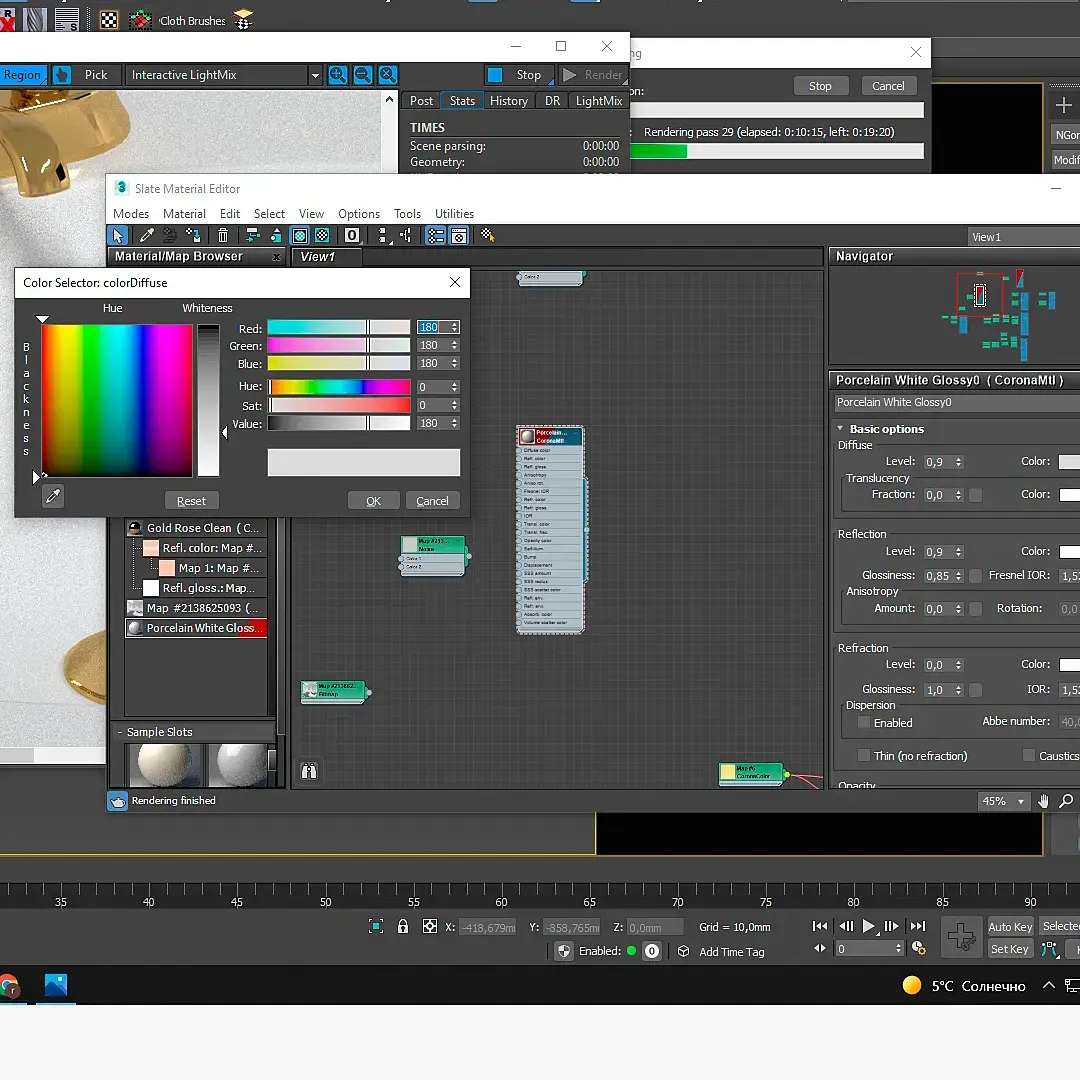The image size is (1080, 1080).
Task: Click selection lock toggle padlock icon
Action: pyautogui.click(x=403, y=926)
